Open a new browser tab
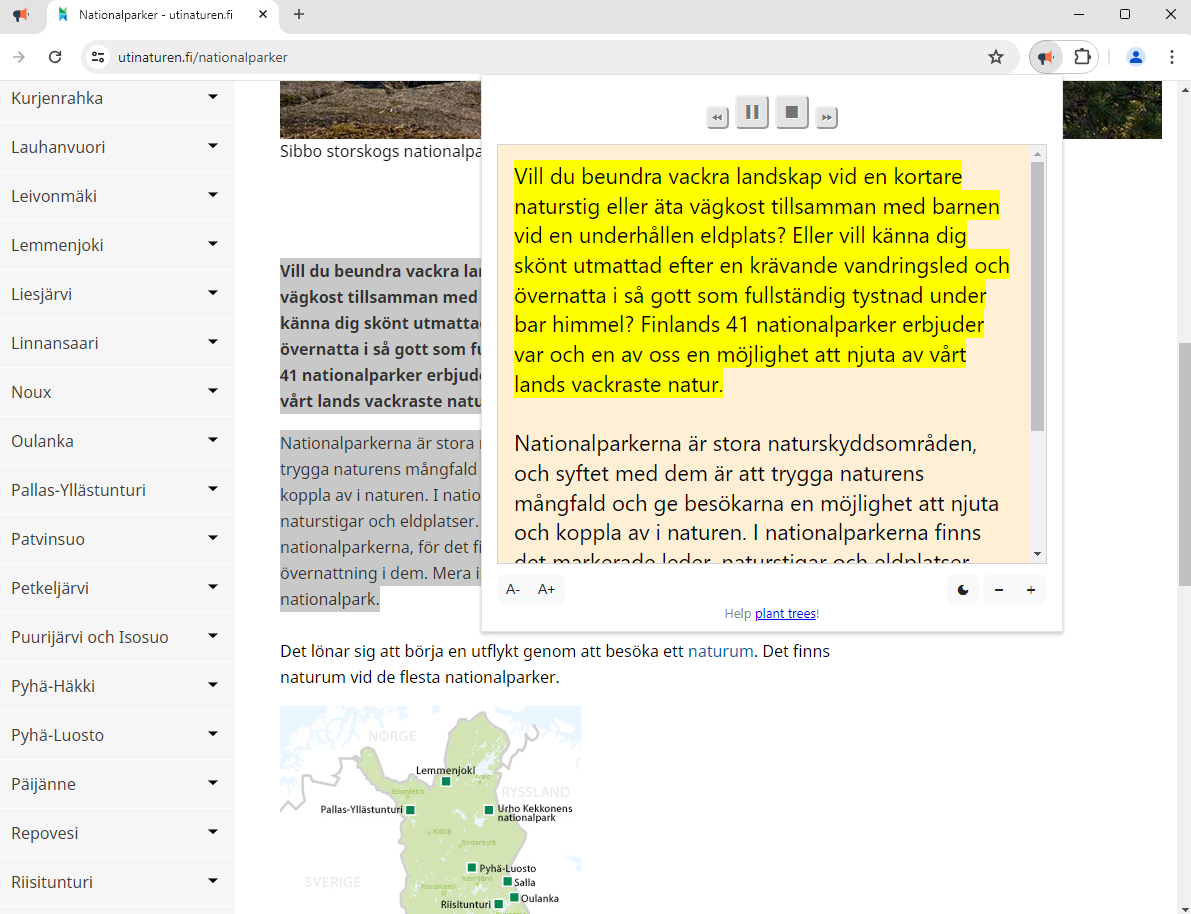 [299, 14]
